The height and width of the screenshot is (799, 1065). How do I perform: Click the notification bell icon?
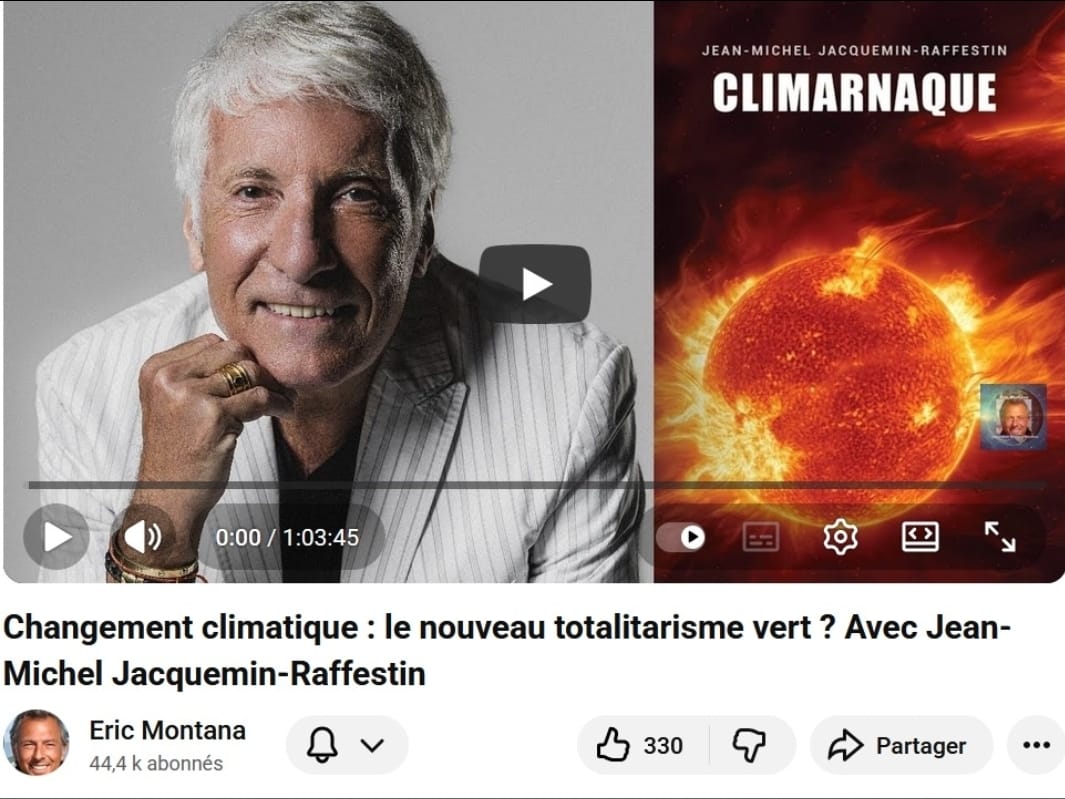(322, 745)
